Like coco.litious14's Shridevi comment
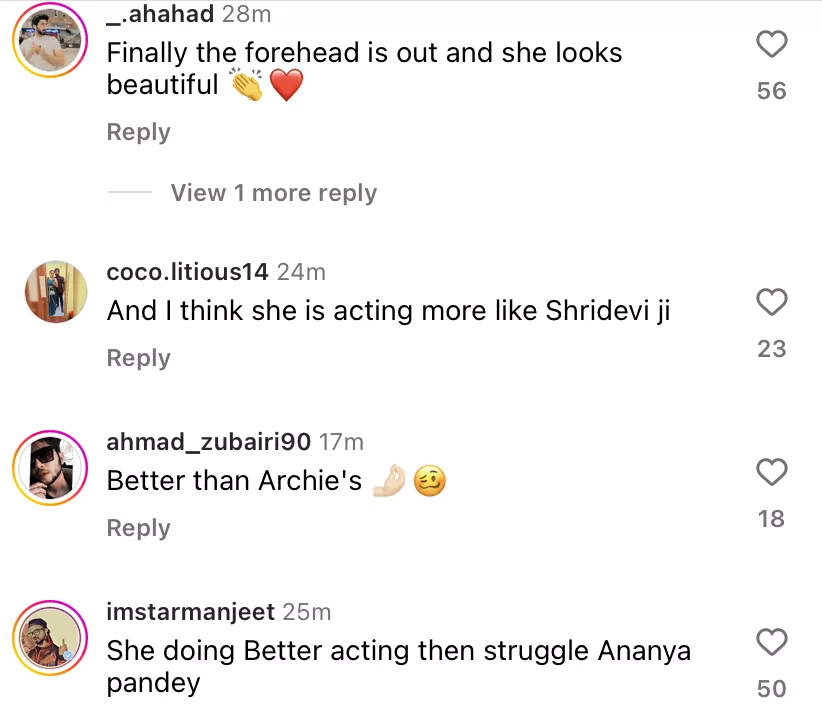This screenshot has height=706, width=822. coord(771,301)
